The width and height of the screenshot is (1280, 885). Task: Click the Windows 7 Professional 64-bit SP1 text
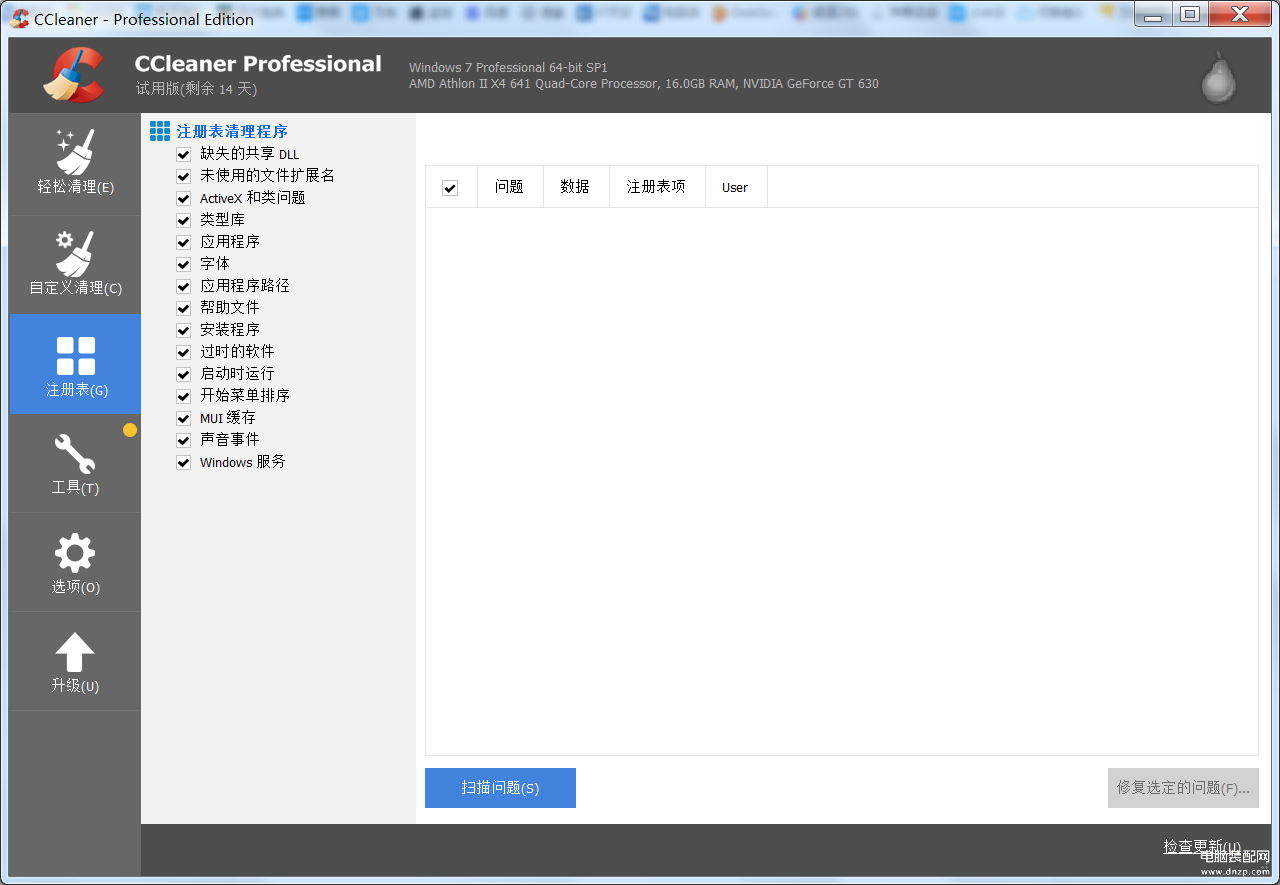508,68
